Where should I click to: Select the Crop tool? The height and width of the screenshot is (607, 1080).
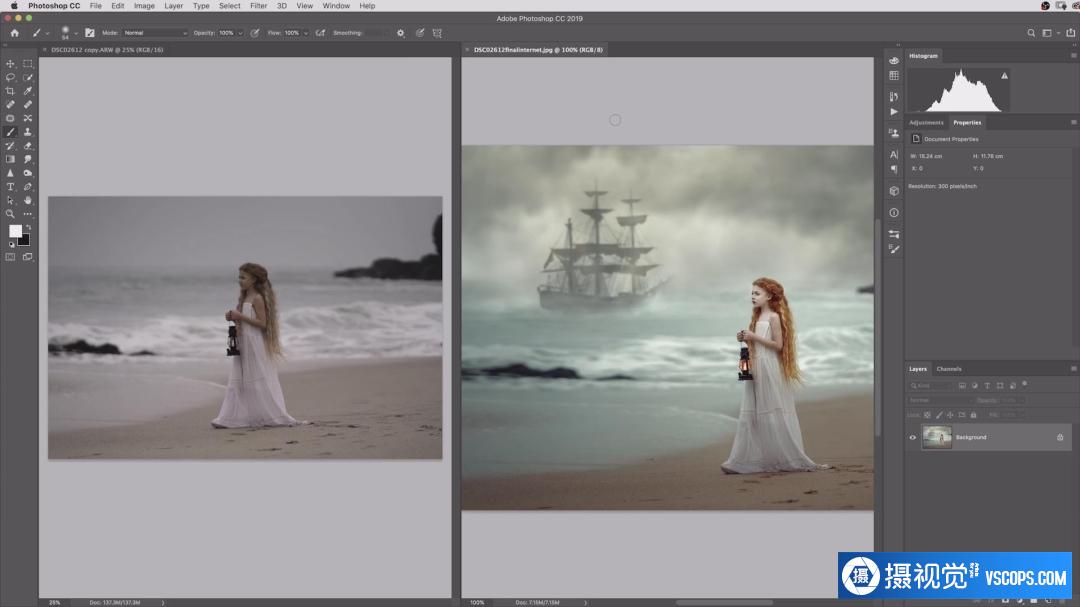[10, 91]
